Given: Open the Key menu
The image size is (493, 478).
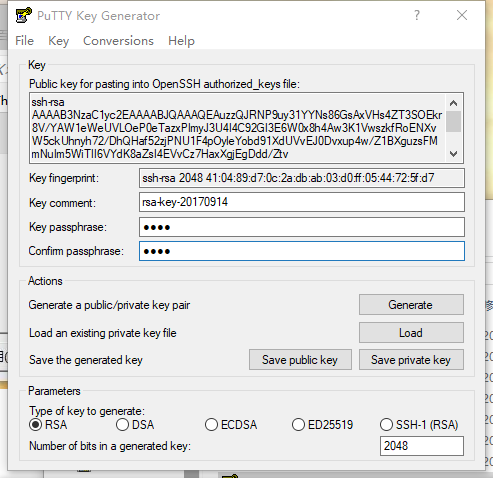Looking at the screenshot, I should (x=58, y=41).
